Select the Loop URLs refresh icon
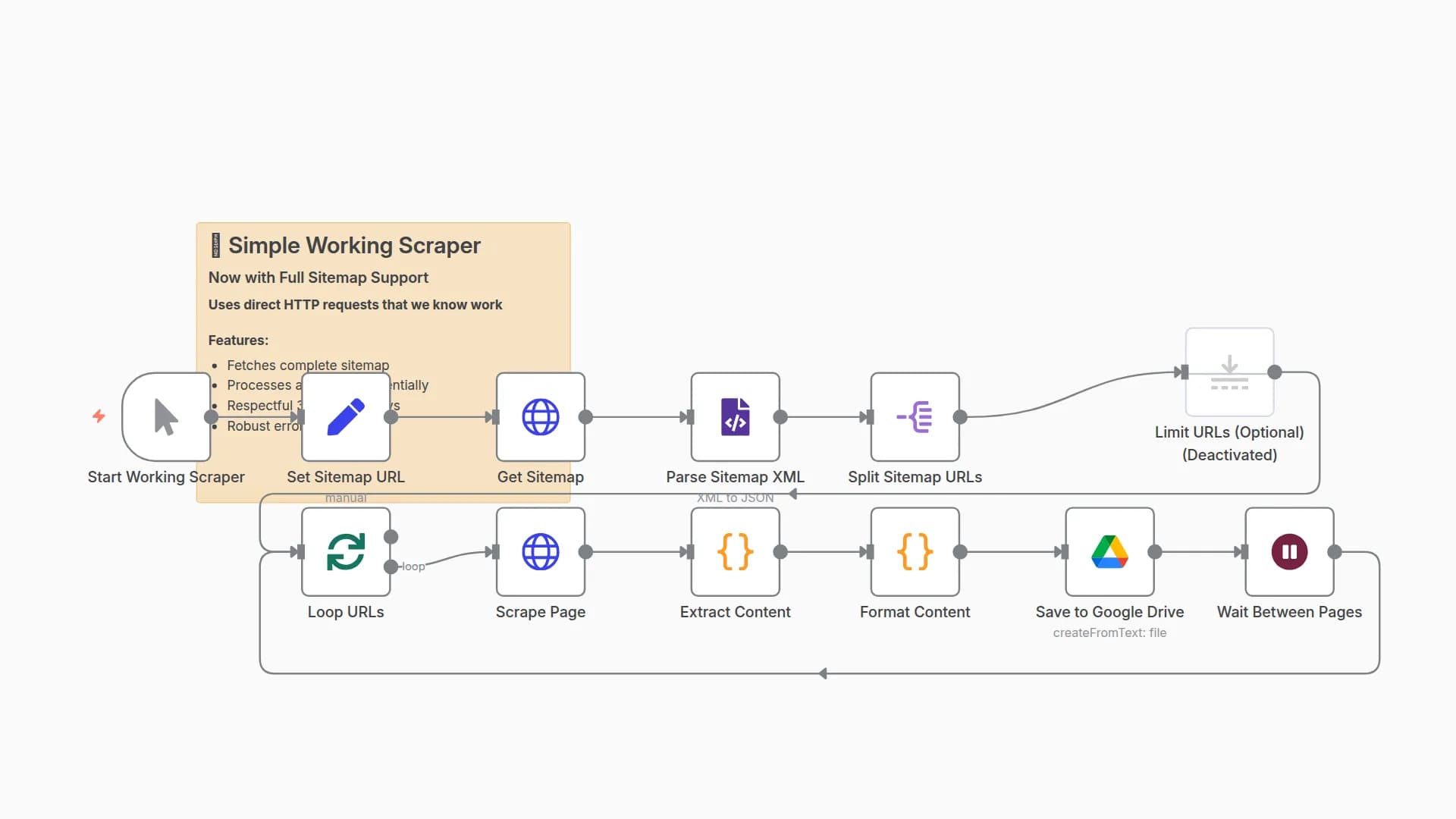Screen dimensions: 1456x819 tap(346, 552)
